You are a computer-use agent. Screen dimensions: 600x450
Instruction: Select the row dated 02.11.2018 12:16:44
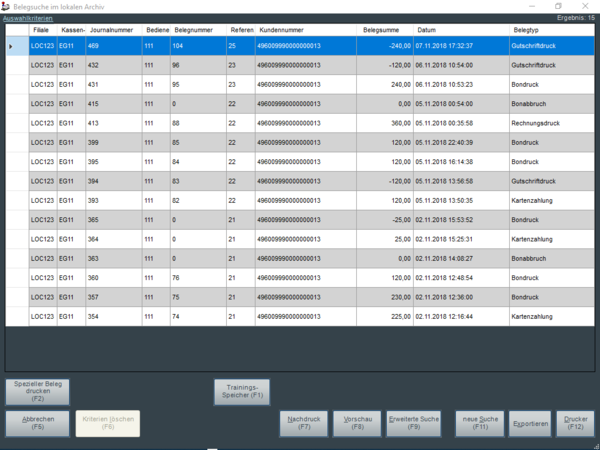coord(300,316)
